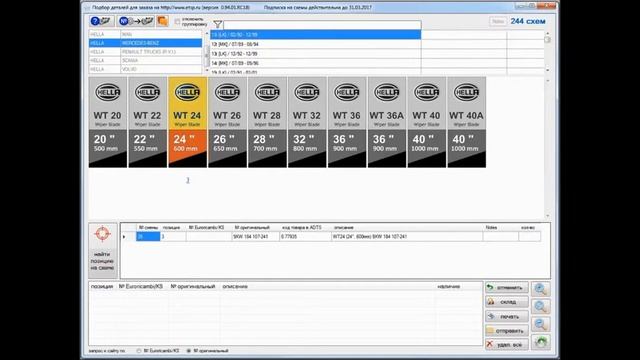Click the middle magnifier zoom icon

[x=540, y=307]
